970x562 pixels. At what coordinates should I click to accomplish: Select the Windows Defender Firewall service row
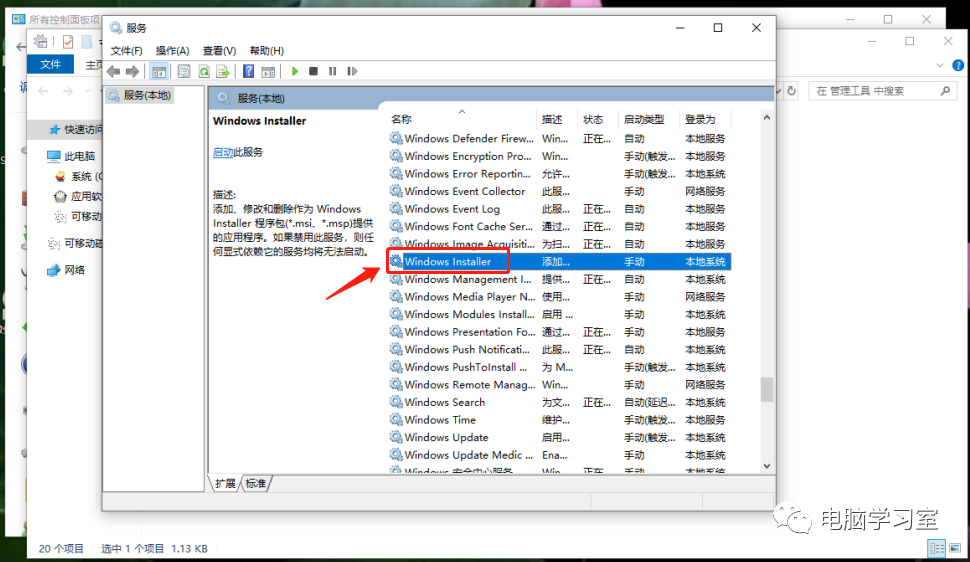pos(559,139)
